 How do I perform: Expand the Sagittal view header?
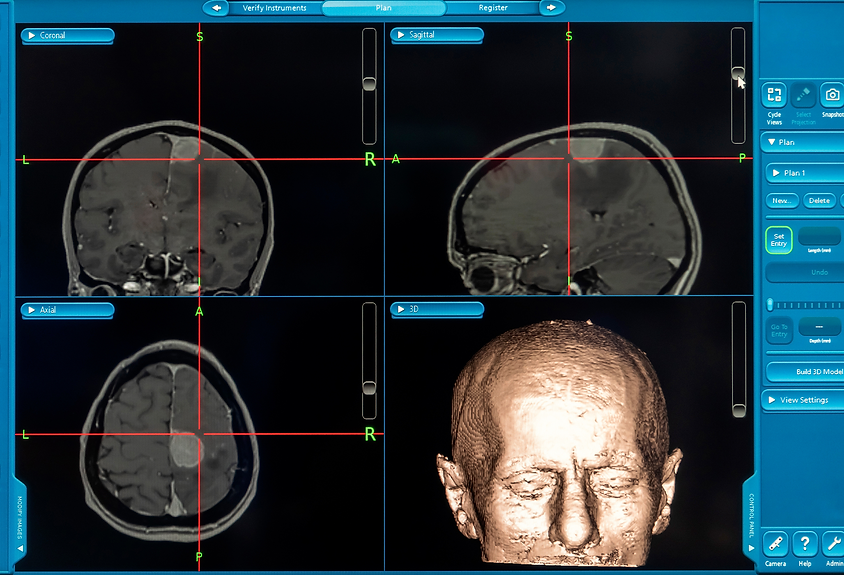click(437, 35)
